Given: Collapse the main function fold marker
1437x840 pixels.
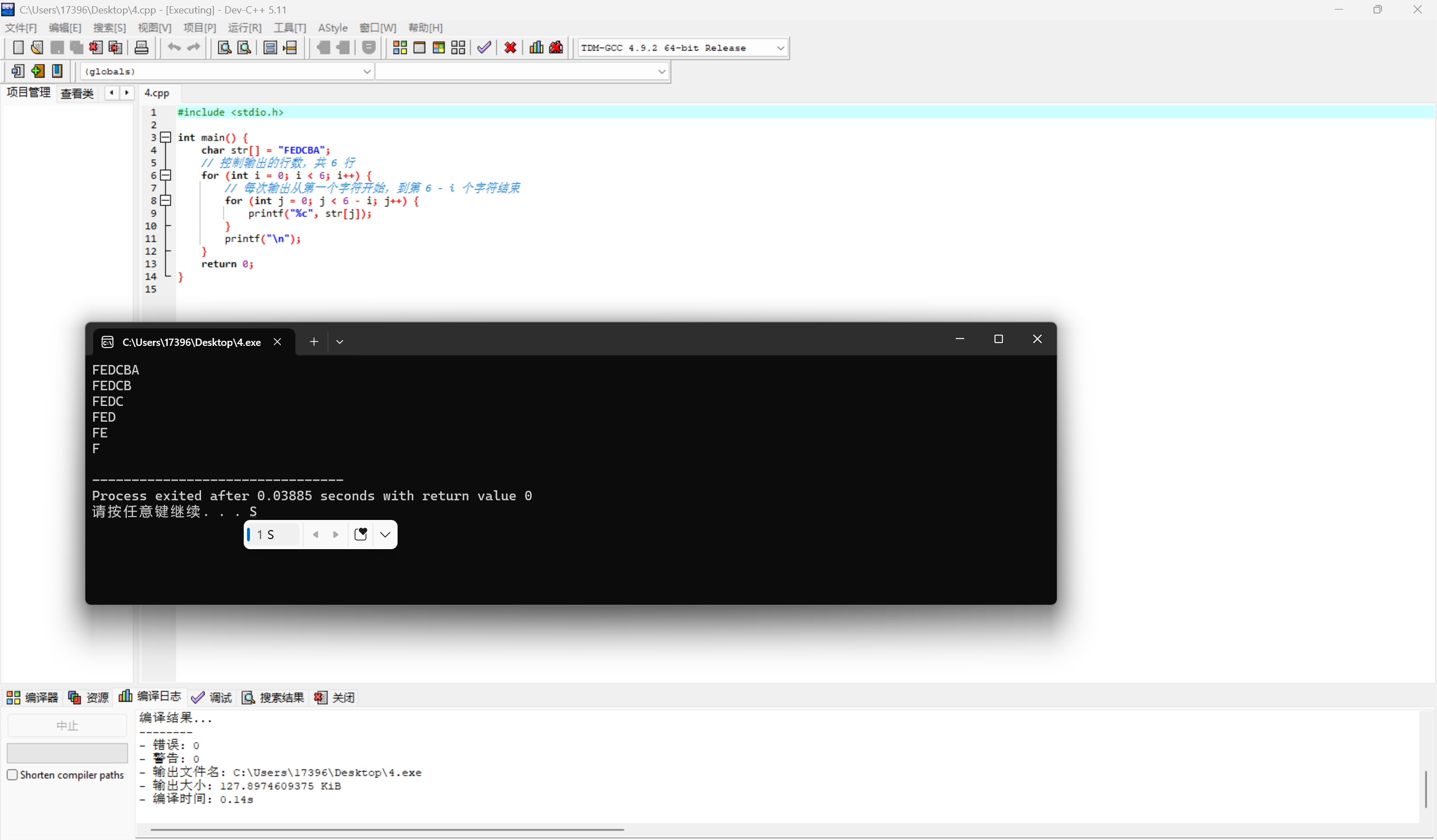Looking at the screenshot, I should click(165, 138).
